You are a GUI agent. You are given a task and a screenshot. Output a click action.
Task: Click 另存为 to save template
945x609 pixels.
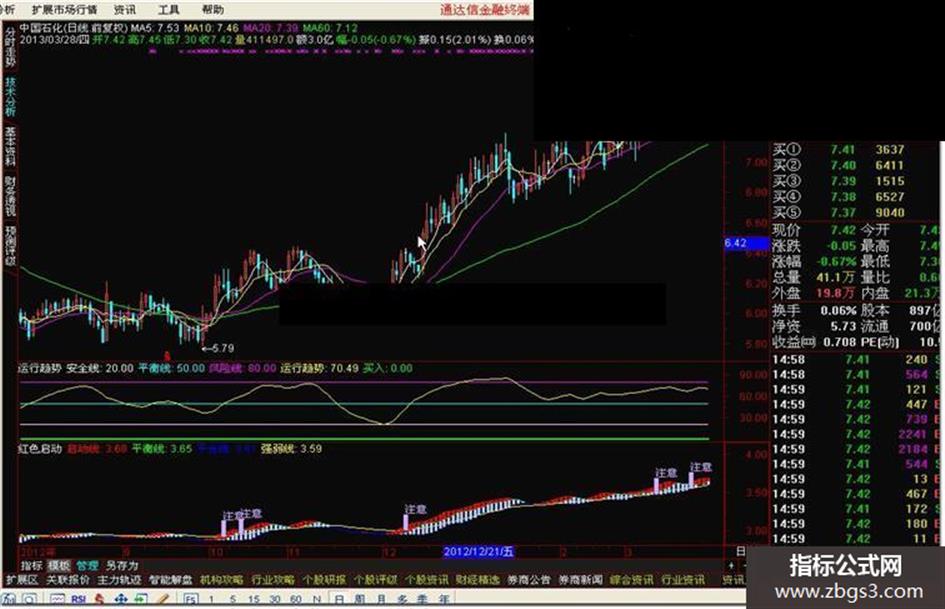[x=121, y=566]
